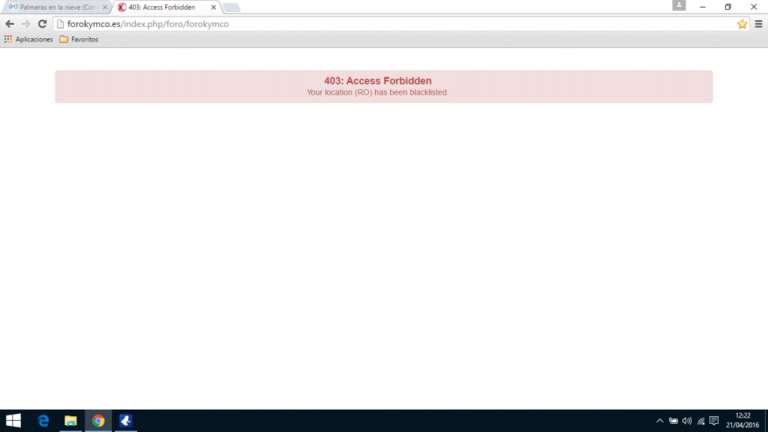The height and width of the screenshot is (432, 768).
Task: Open File Explorer from the taskbar
Action: pos(71,421)
